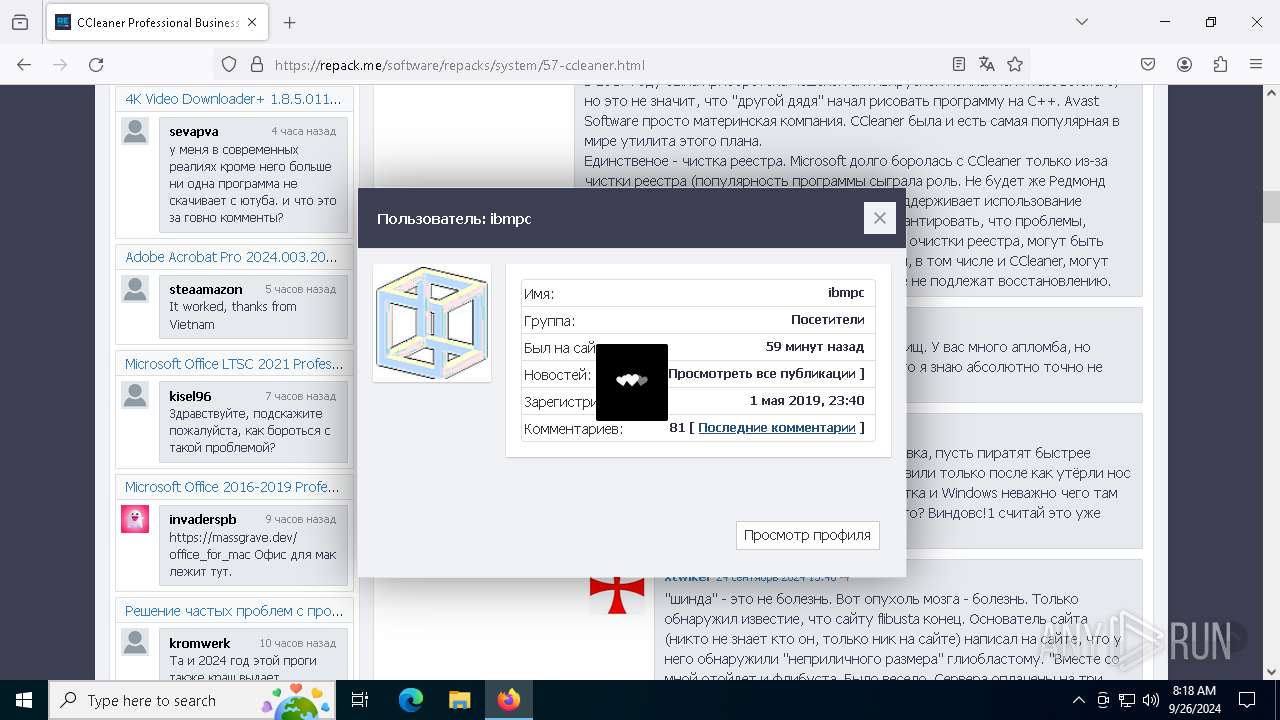
Task: Open Firefox application menu
Action: click(x=1256, y=64)
